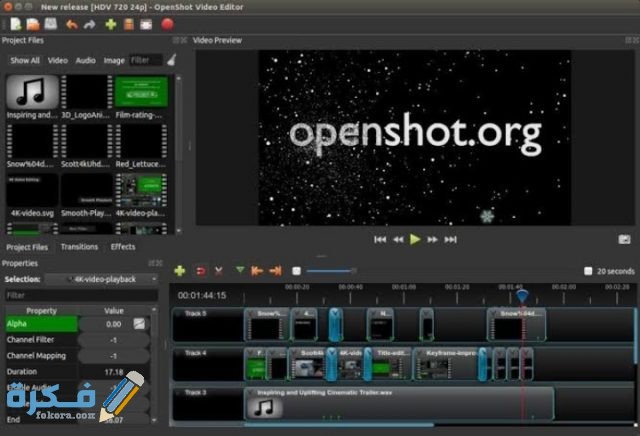The height and width of the screenshot is (436, 640).
Task: Switch to the Transitions tab
Action: point(79,246)
